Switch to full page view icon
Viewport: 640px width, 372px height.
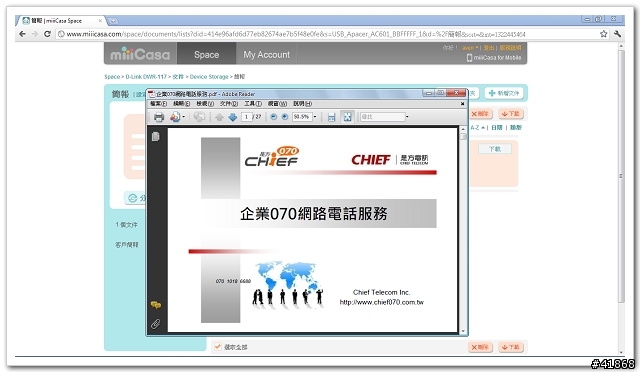pos(347,117)
